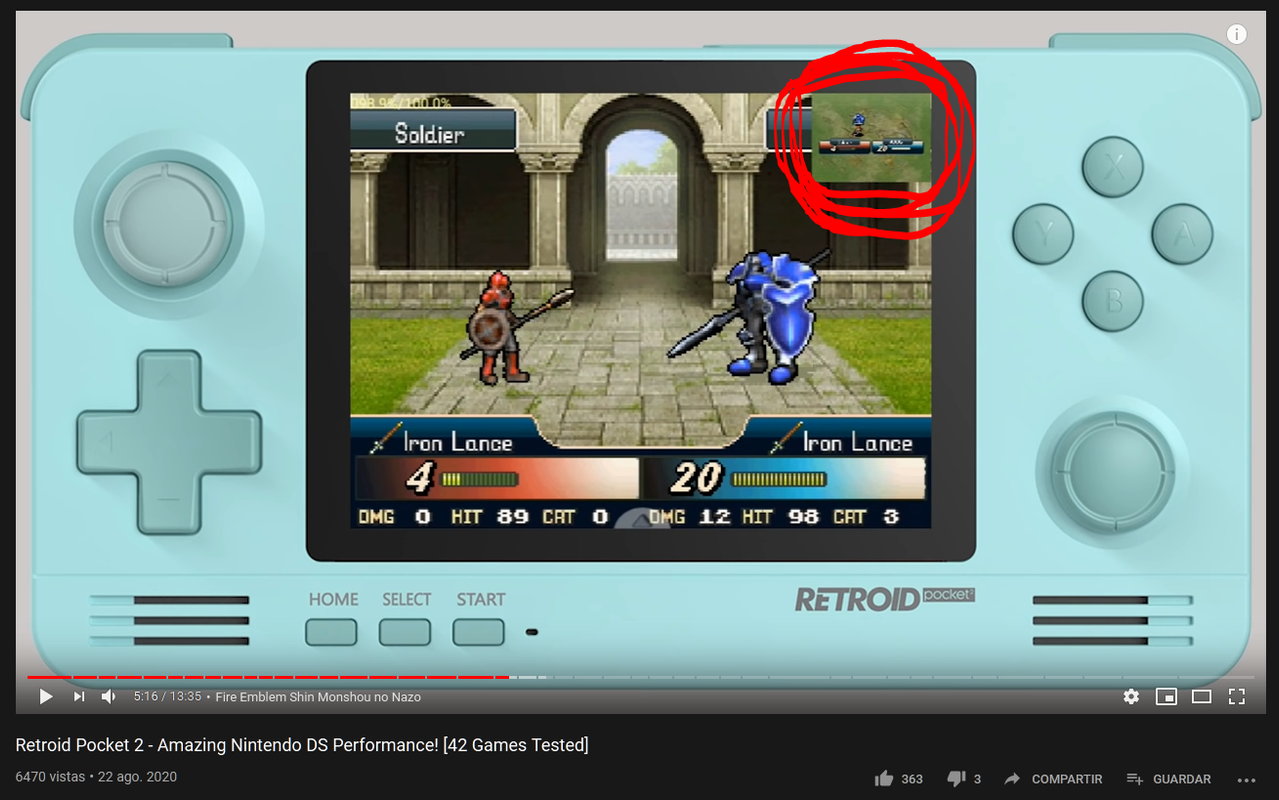Save video with GUARDAR button

coord(1168,779)
